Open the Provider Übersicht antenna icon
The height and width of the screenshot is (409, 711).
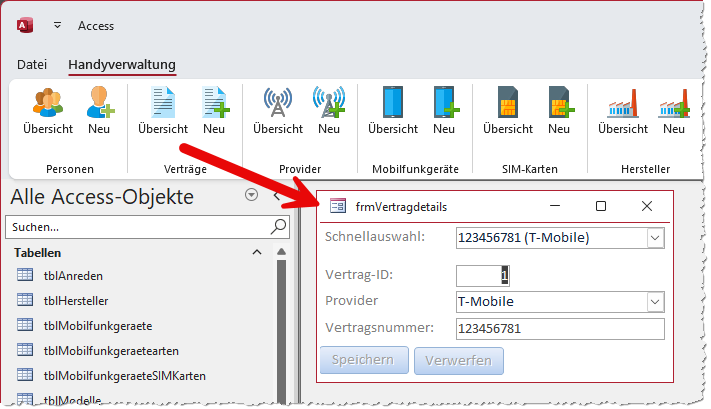click(x=278, y=102)
